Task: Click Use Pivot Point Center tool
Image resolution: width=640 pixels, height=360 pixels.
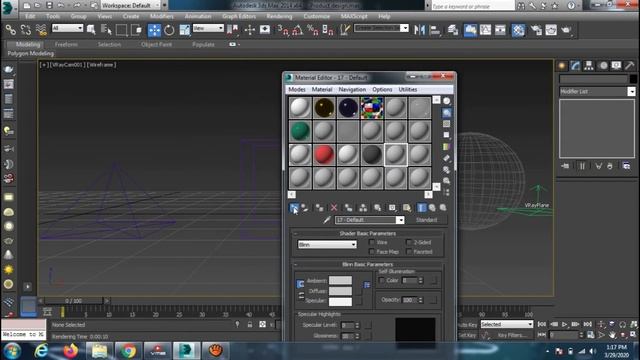Action: click(233, 30)
